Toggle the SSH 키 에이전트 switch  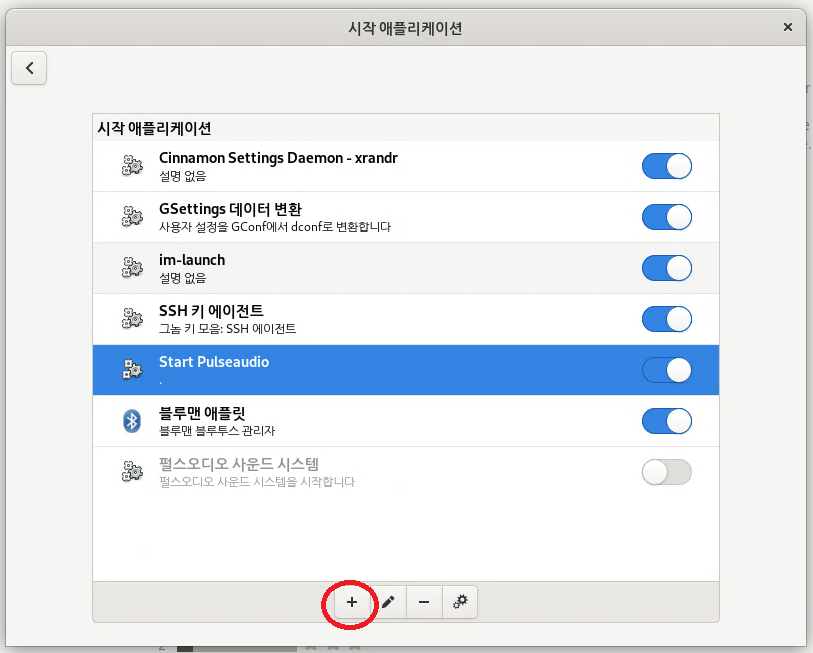pos(667,318)
